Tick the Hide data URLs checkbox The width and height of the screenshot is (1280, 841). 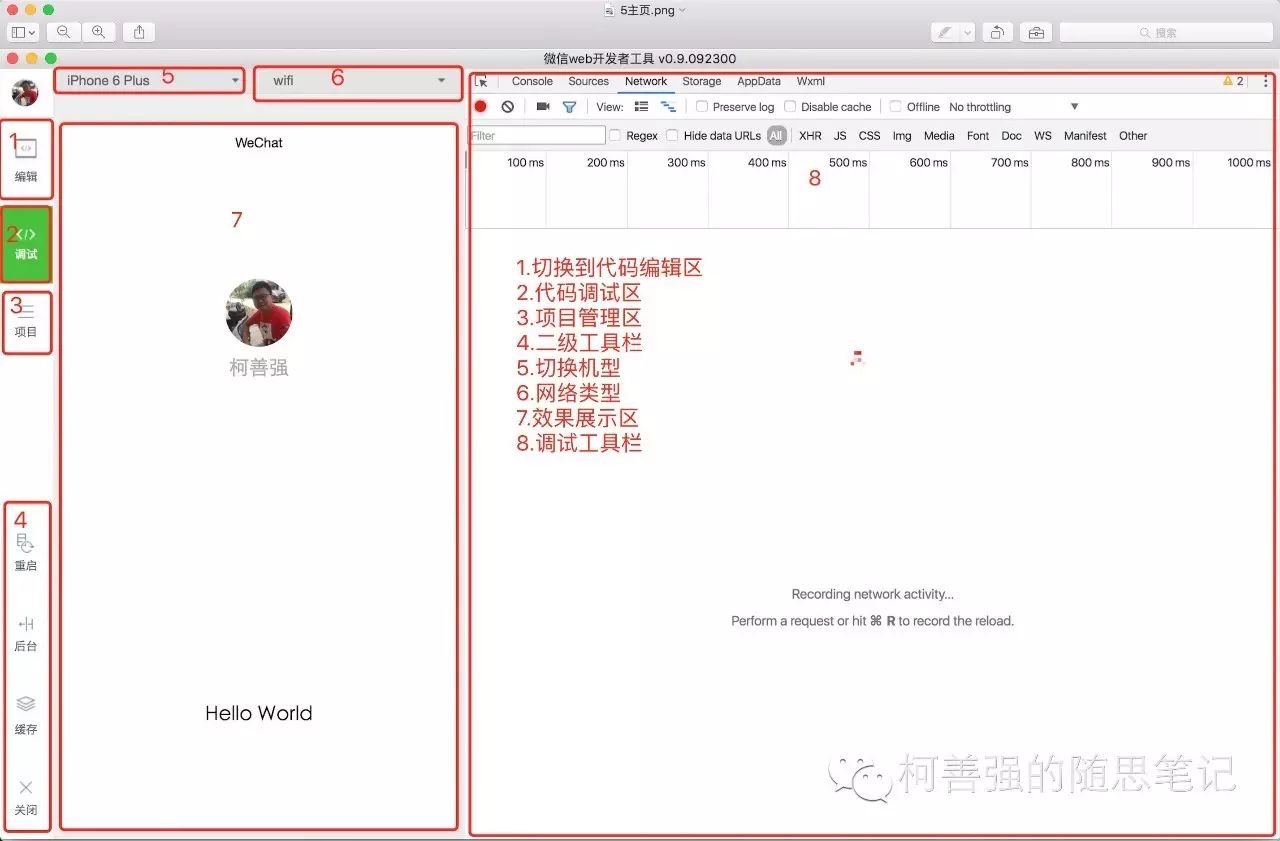(x=673, y=135)
